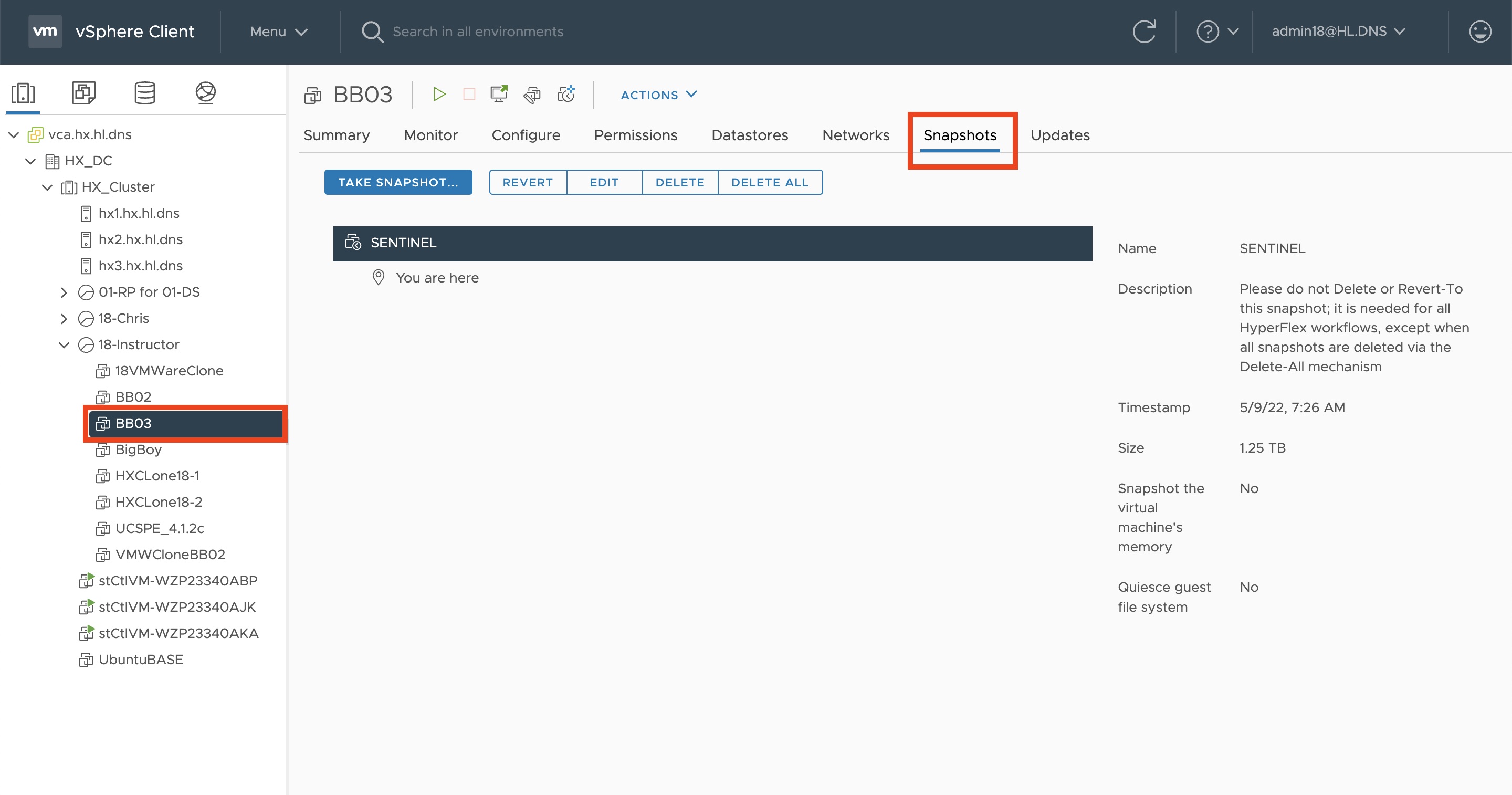
Task: Switch to the Snapshots tab
Action: click(x=960, y=135)
